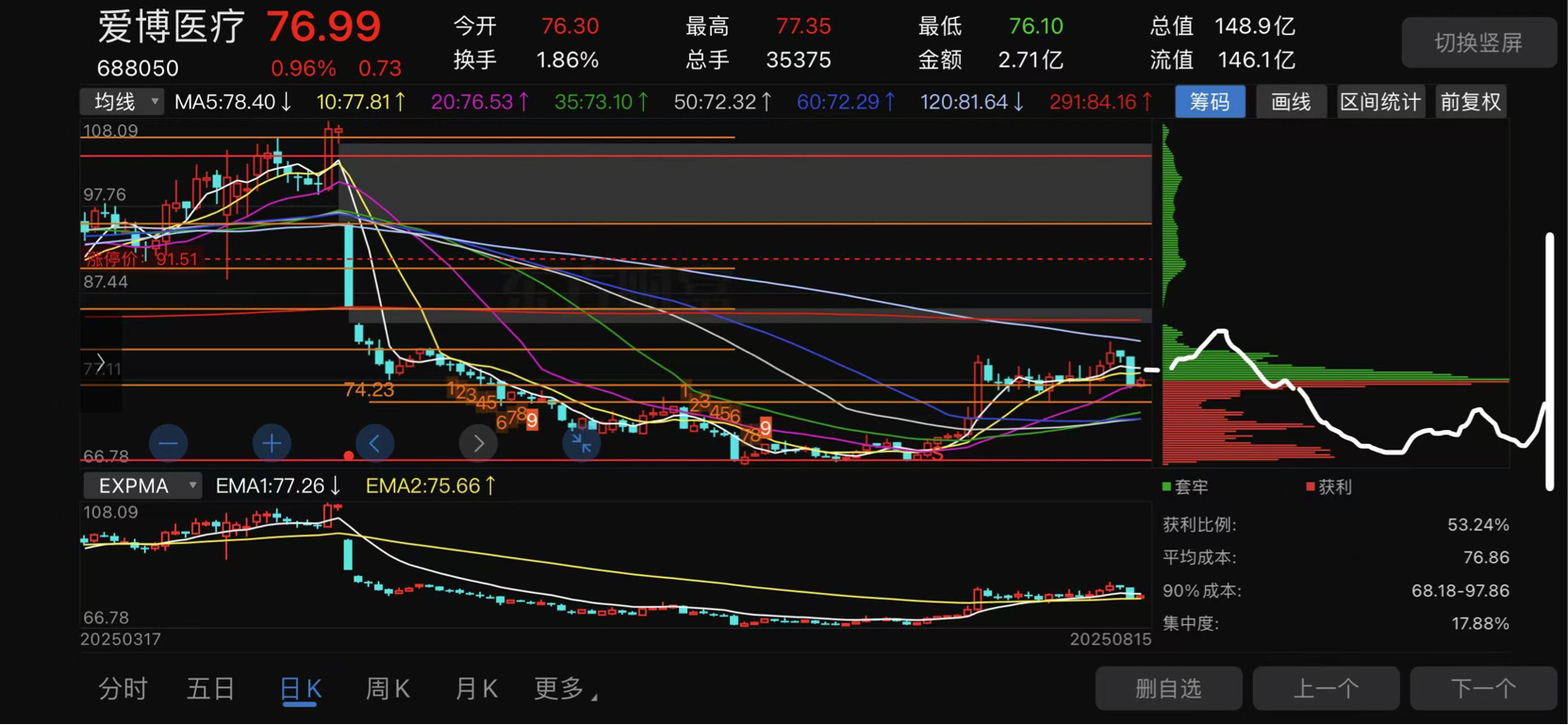Click the current price 76.99
The width and height of the screenshot is (1568, 725).
coord(323,27)
